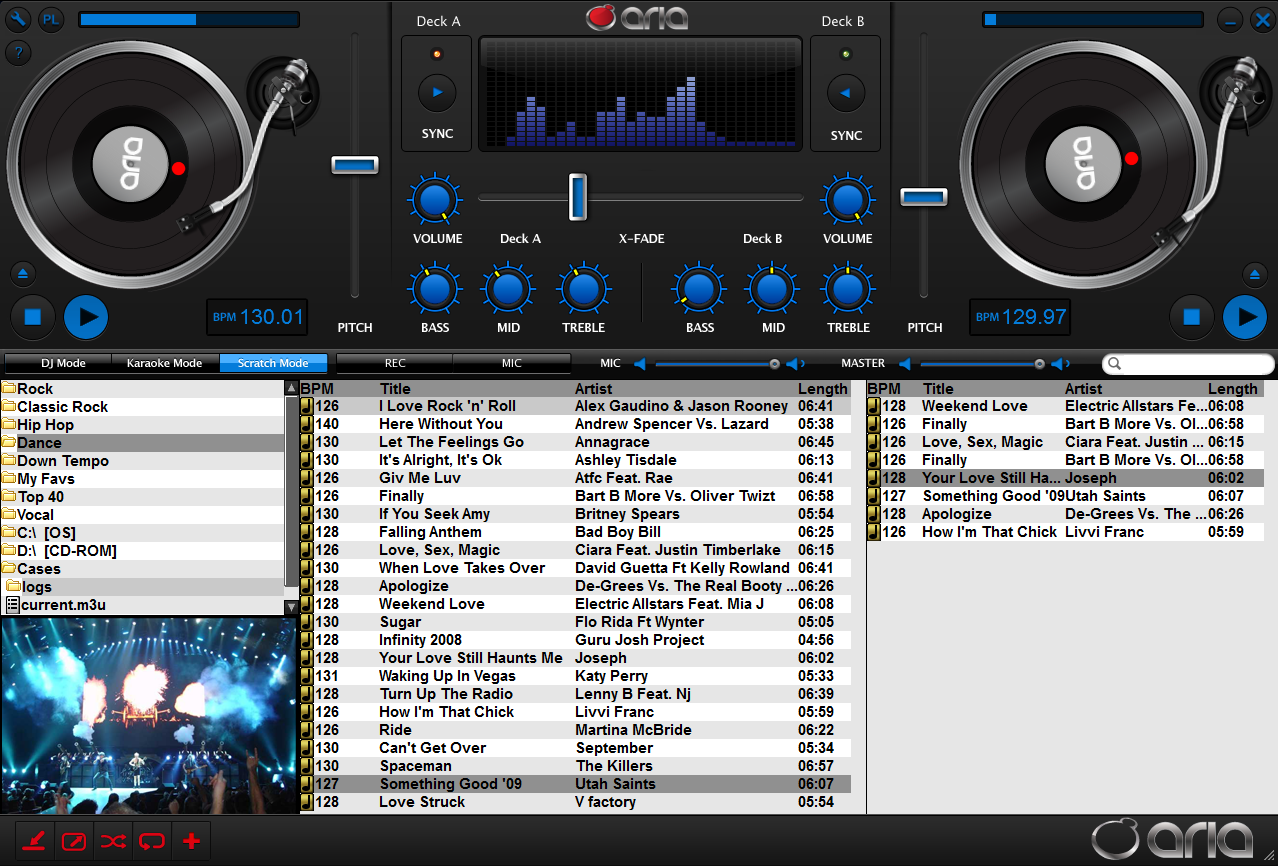Click the X-FADE crossfader handle
The width and height of the screenshot is (1278, 866).
[577, 196]
